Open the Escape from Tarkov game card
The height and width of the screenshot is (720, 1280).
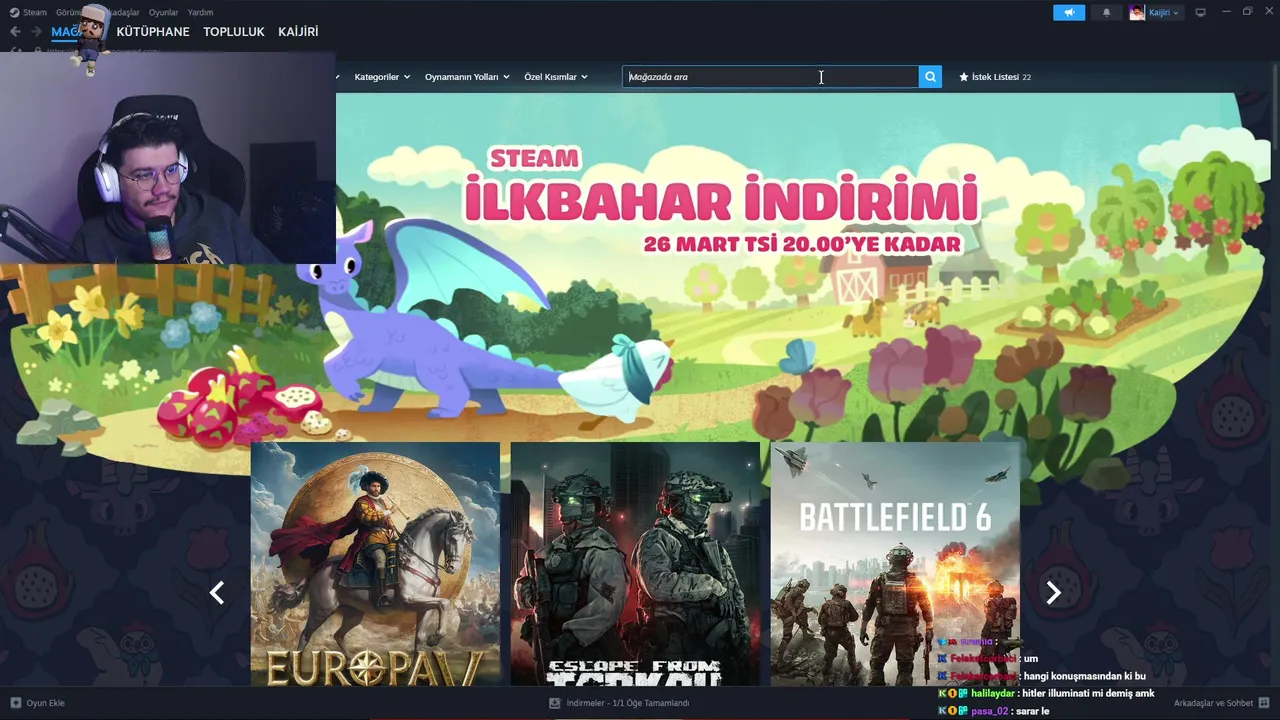[x=635, y=564]
